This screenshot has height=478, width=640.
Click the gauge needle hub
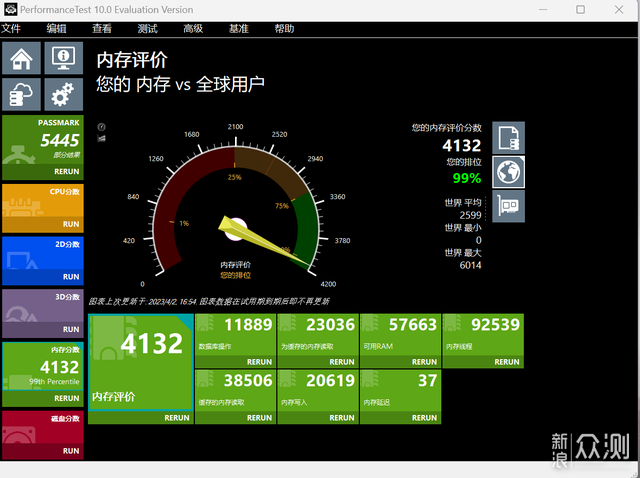tap(236, 229)
